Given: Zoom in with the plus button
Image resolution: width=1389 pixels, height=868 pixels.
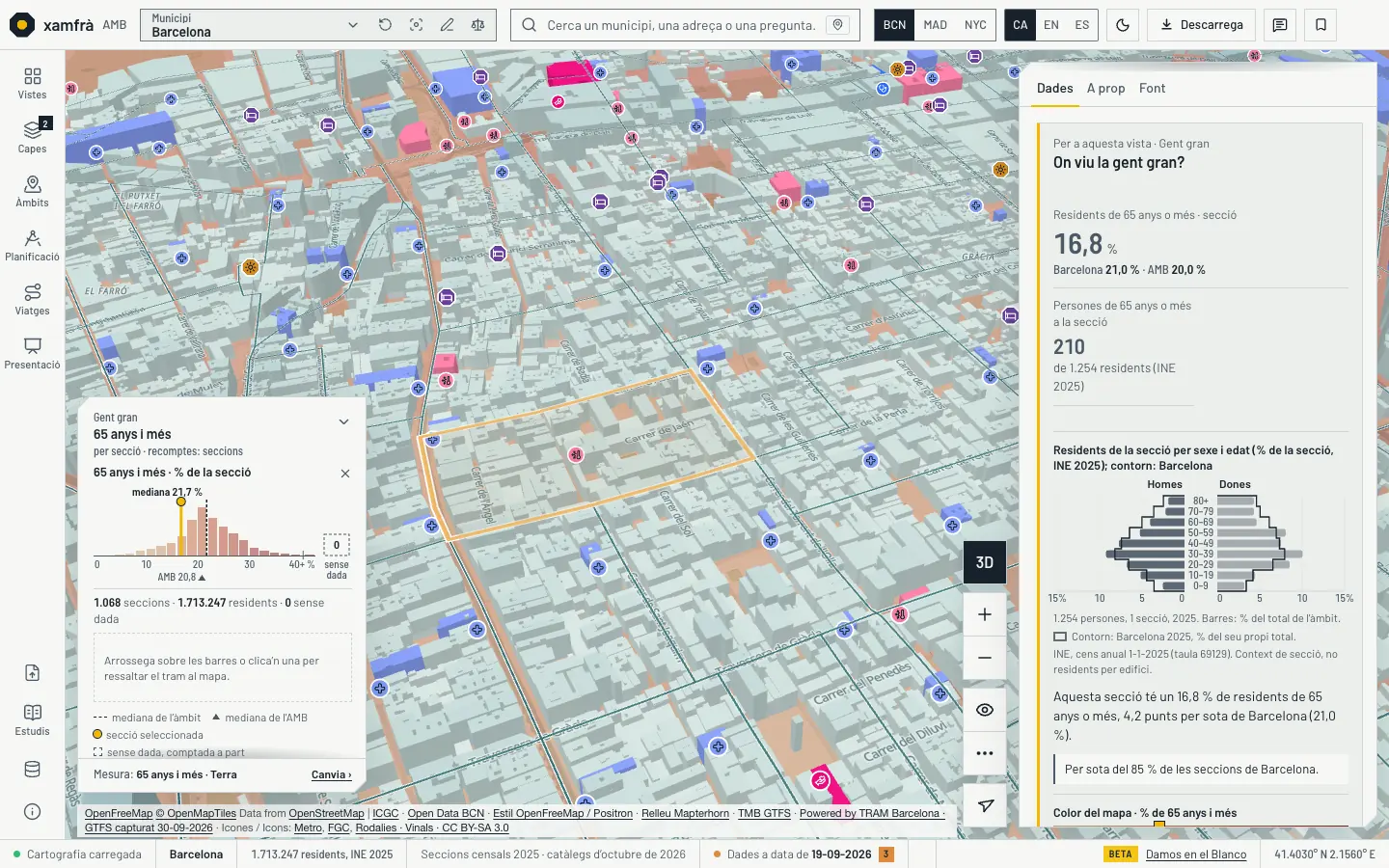Looking at the screenshot, I should tap(985, 614).
